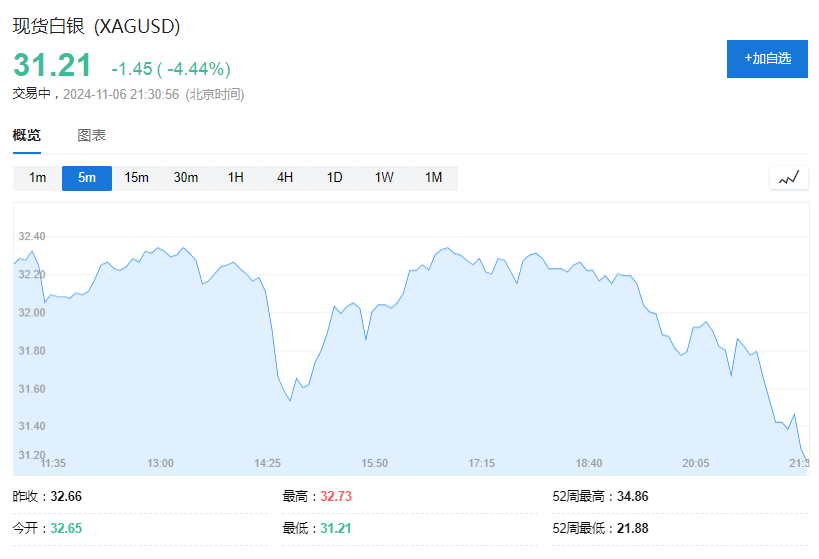Open the 图表 tab

(x=91, y=136)
